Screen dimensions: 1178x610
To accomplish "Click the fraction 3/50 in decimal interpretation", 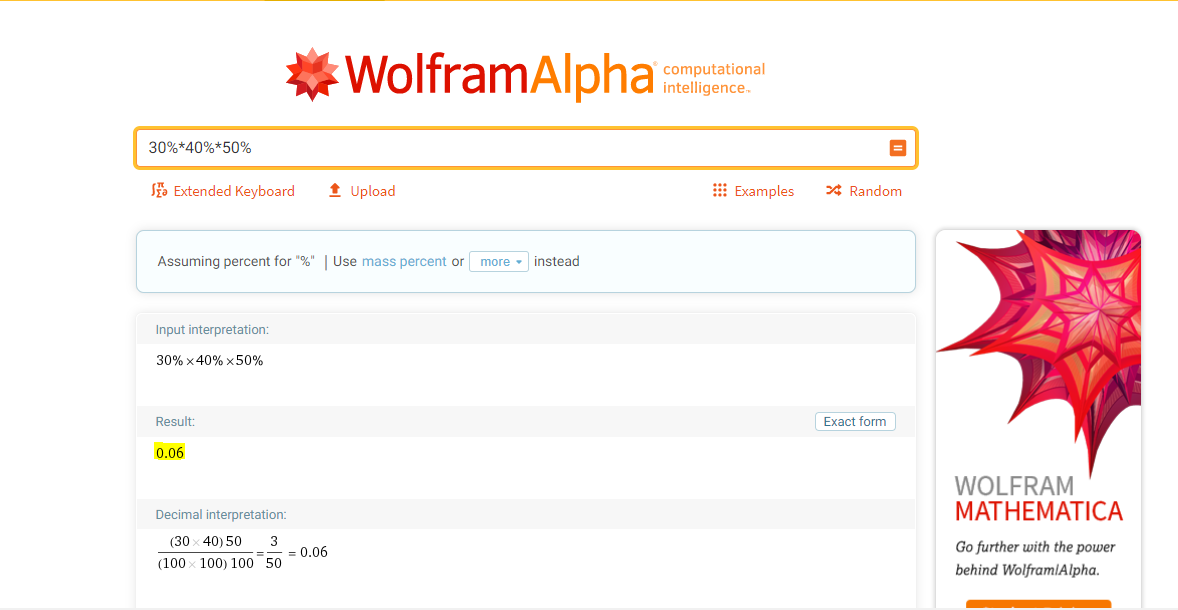I will pyautogui.click(x=274, y=553).
